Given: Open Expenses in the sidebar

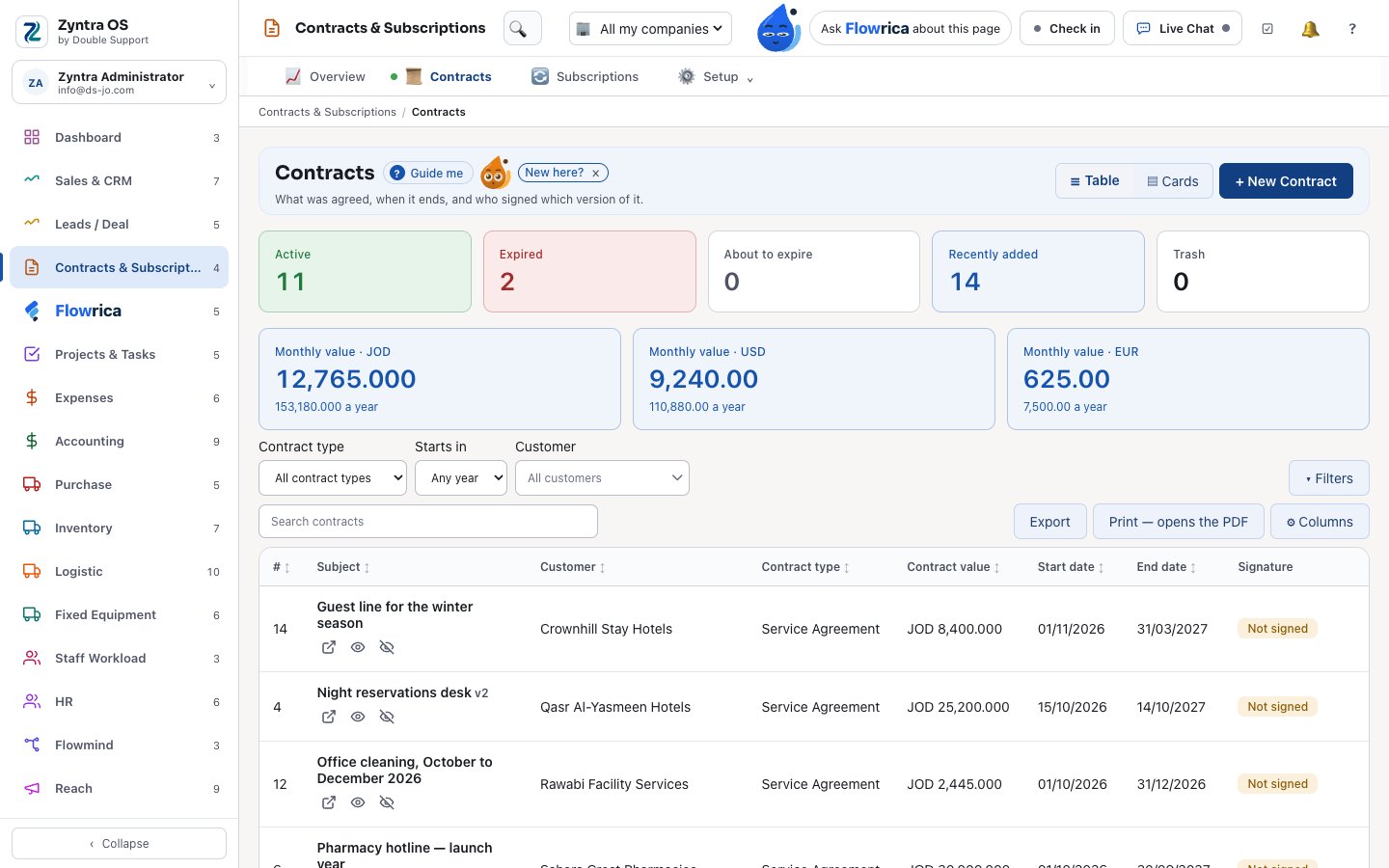Looking at the screenshot, I should [x=120, y=397].
